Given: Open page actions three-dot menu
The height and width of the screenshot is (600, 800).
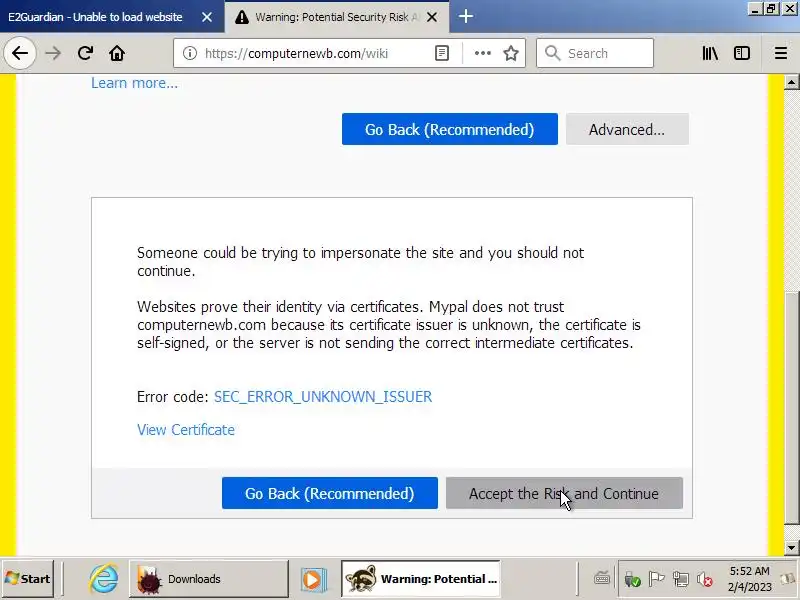Looking at the screenshot, I should (482, 53).
